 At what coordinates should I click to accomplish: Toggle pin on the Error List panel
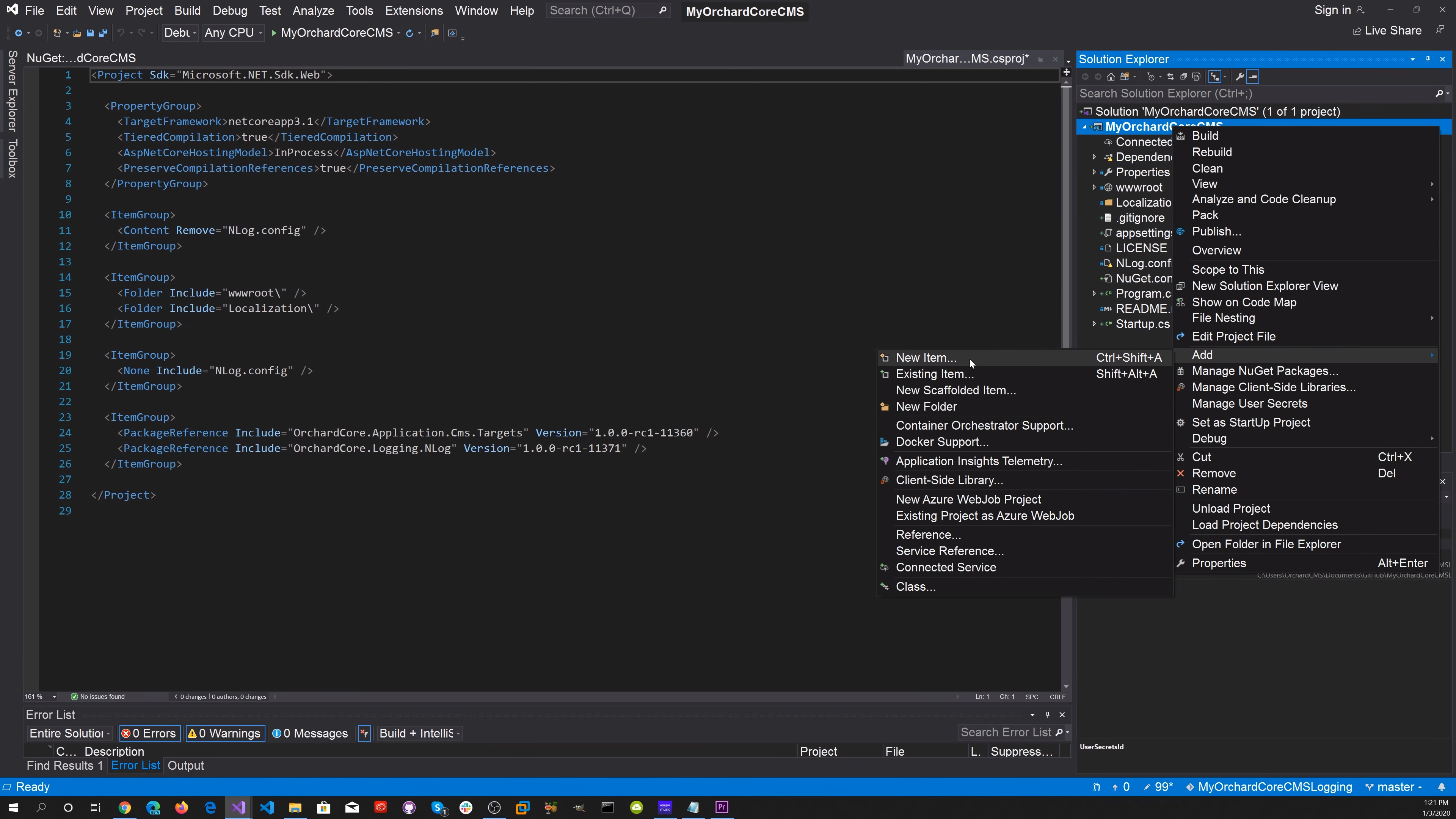(1047, 715)
